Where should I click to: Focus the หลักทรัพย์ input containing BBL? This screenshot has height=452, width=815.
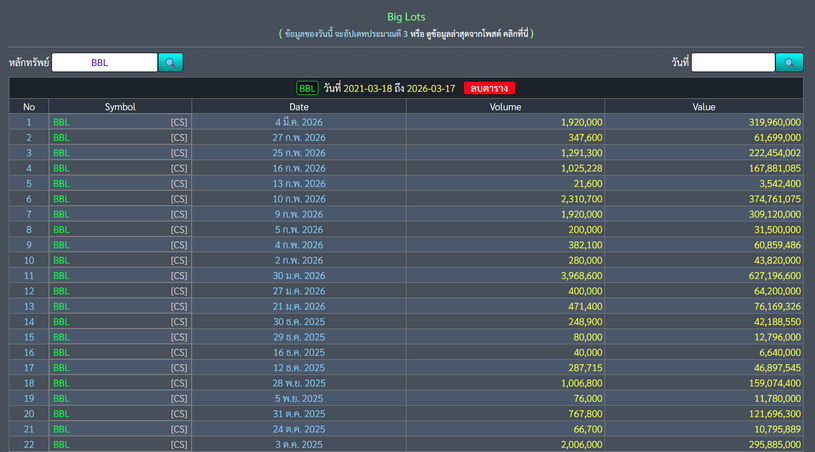coord(104,63)
